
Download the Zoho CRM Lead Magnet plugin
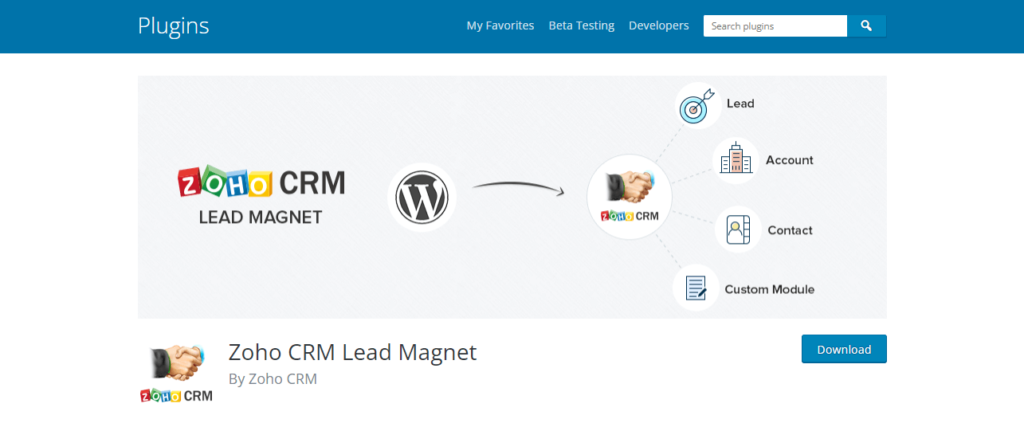pos(844,349)
